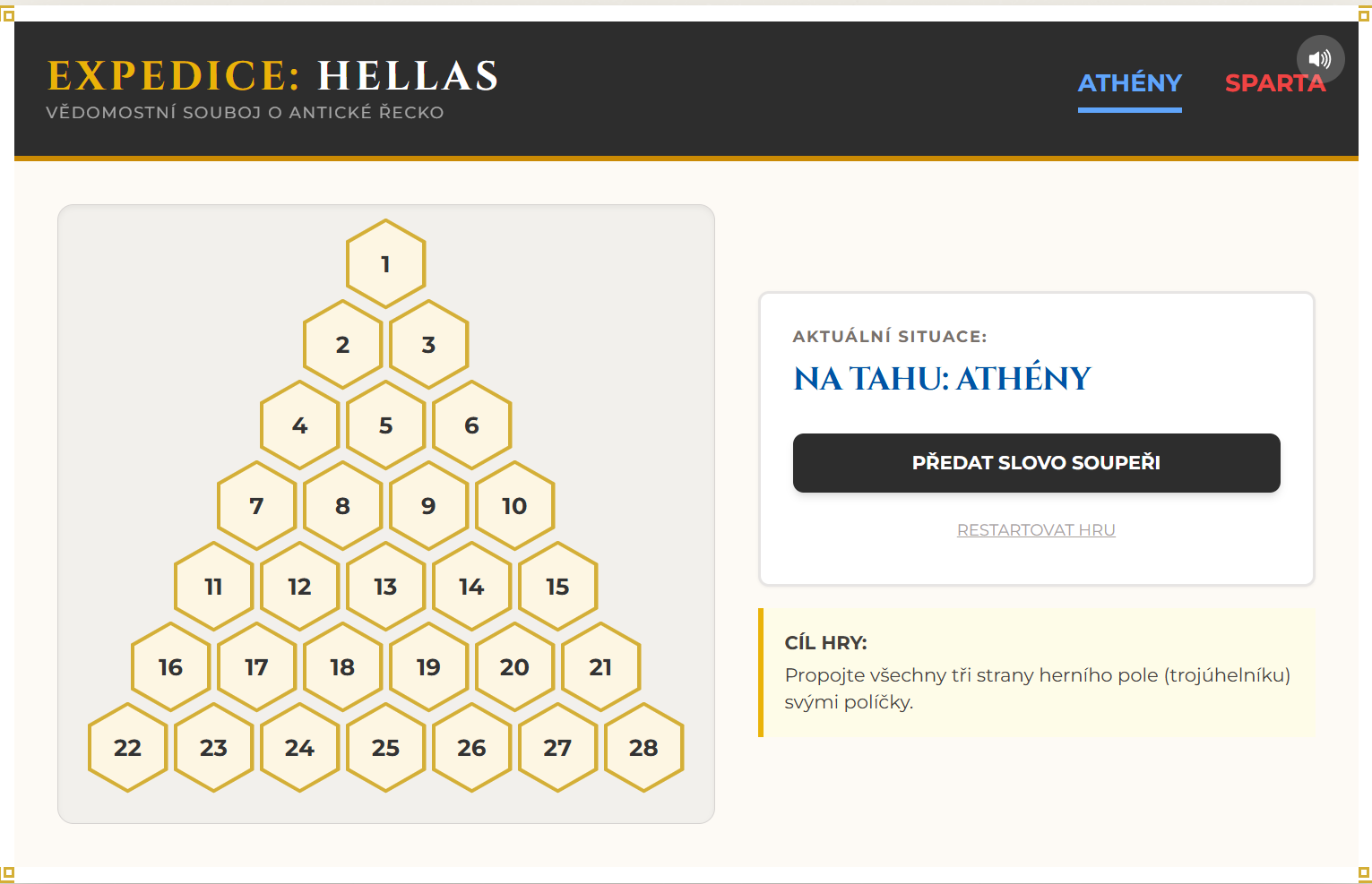Choose hexagon tile 13
1372x884 pixels.
click(x=385, y=587)
